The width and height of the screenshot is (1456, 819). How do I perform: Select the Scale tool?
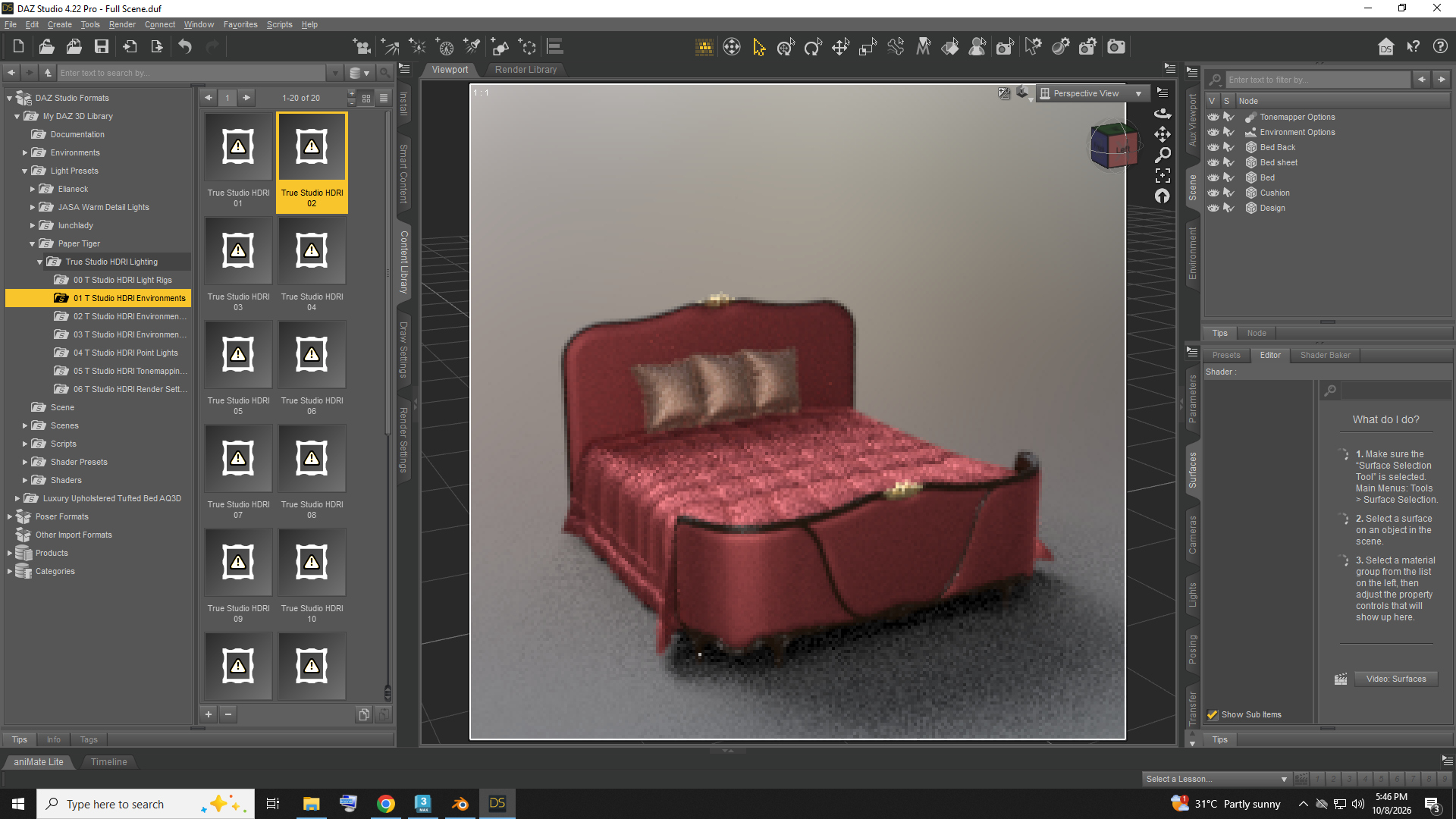868,47
